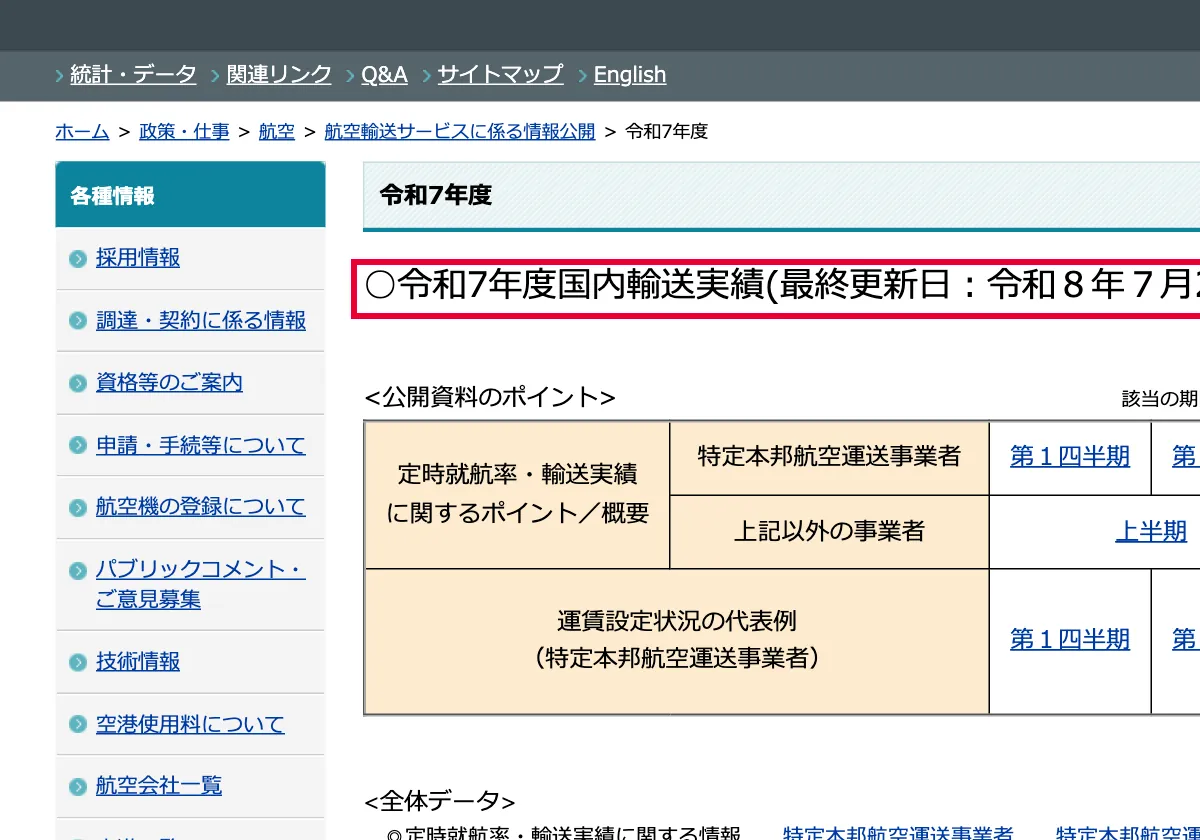Click the bullet icon beside 航空機の登録について
This screenshot has width=1200, height=840.
coord(78,508)
